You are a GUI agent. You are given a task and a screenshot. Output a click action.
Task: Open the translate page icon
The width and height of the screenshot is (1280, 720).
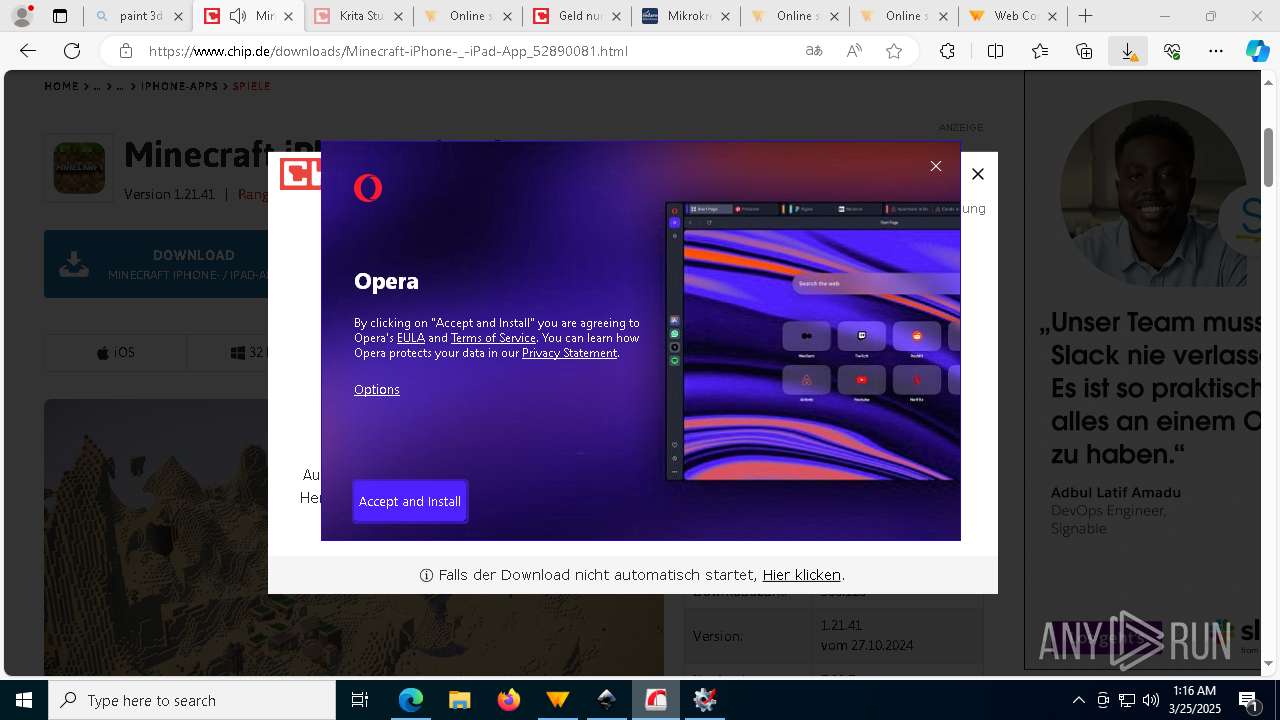click(814, 51)
